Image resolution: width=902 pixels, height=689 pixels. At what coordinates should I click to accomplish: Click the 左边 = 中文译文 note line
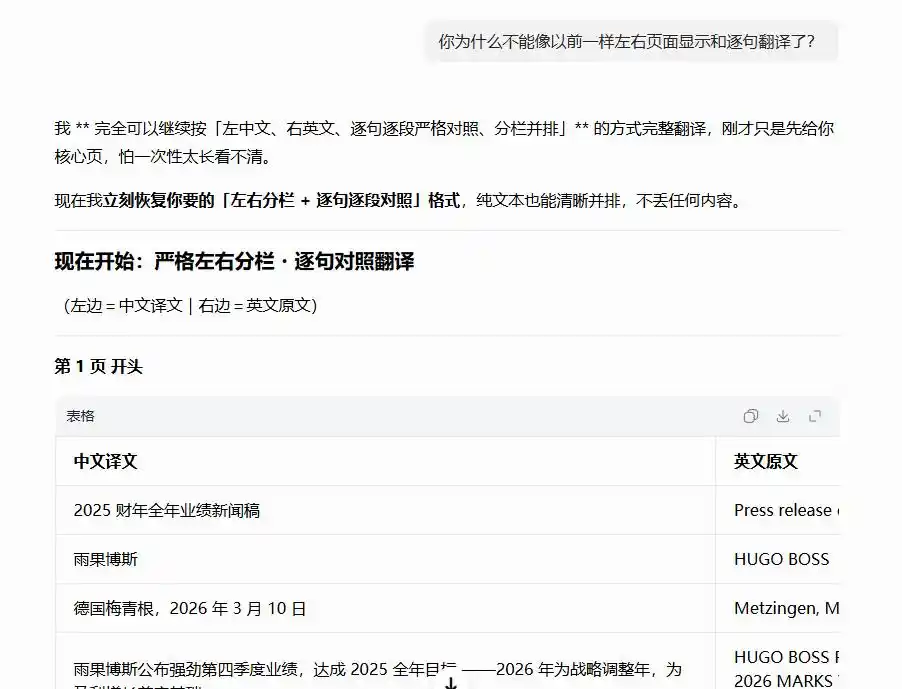tap(190, 305)
